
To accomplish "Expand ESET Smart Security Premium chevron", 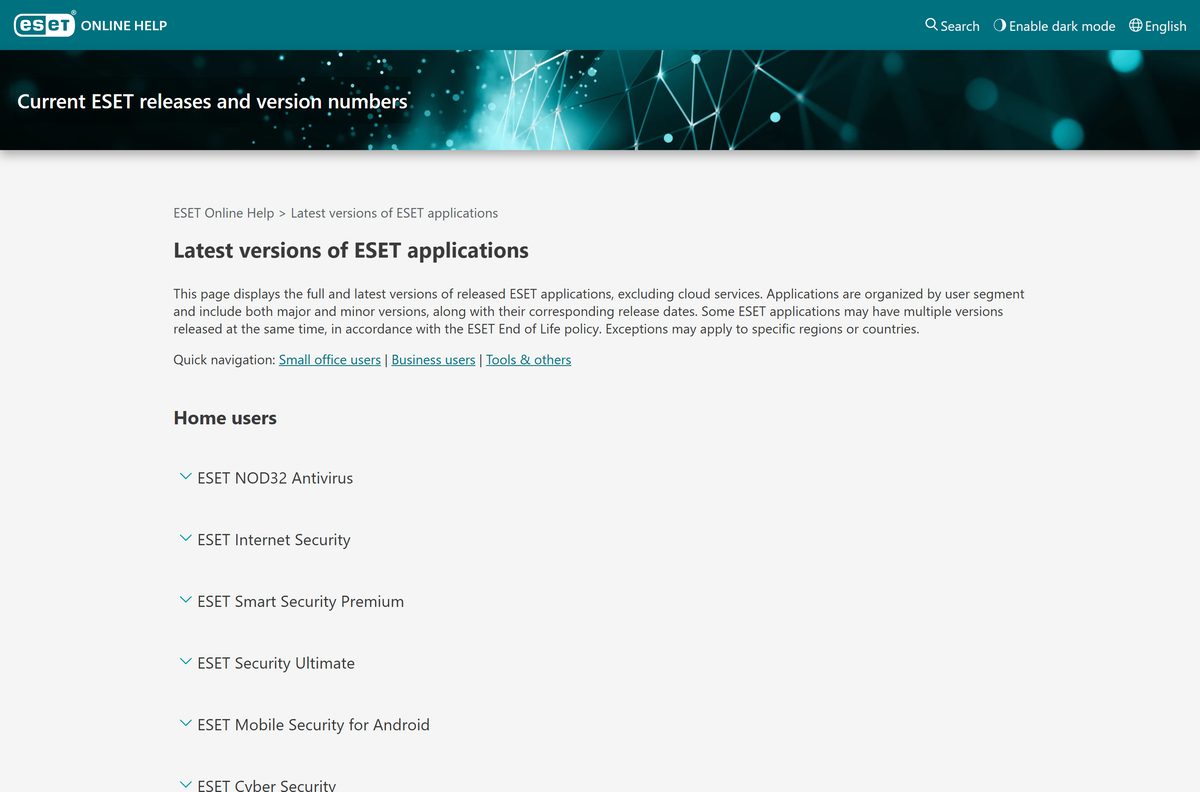I will pyautogui.click(x=185, y=600).
